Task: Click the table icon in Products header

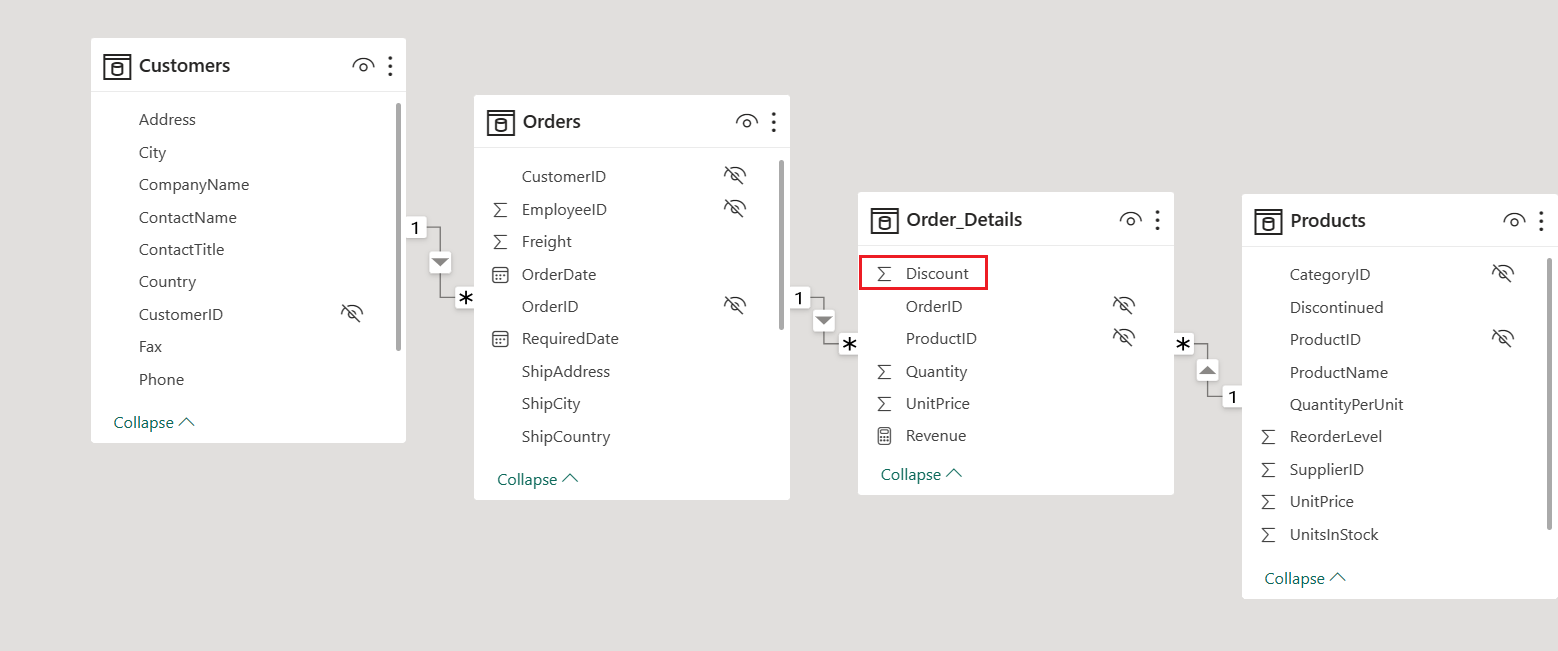Action: point(1267,220)
